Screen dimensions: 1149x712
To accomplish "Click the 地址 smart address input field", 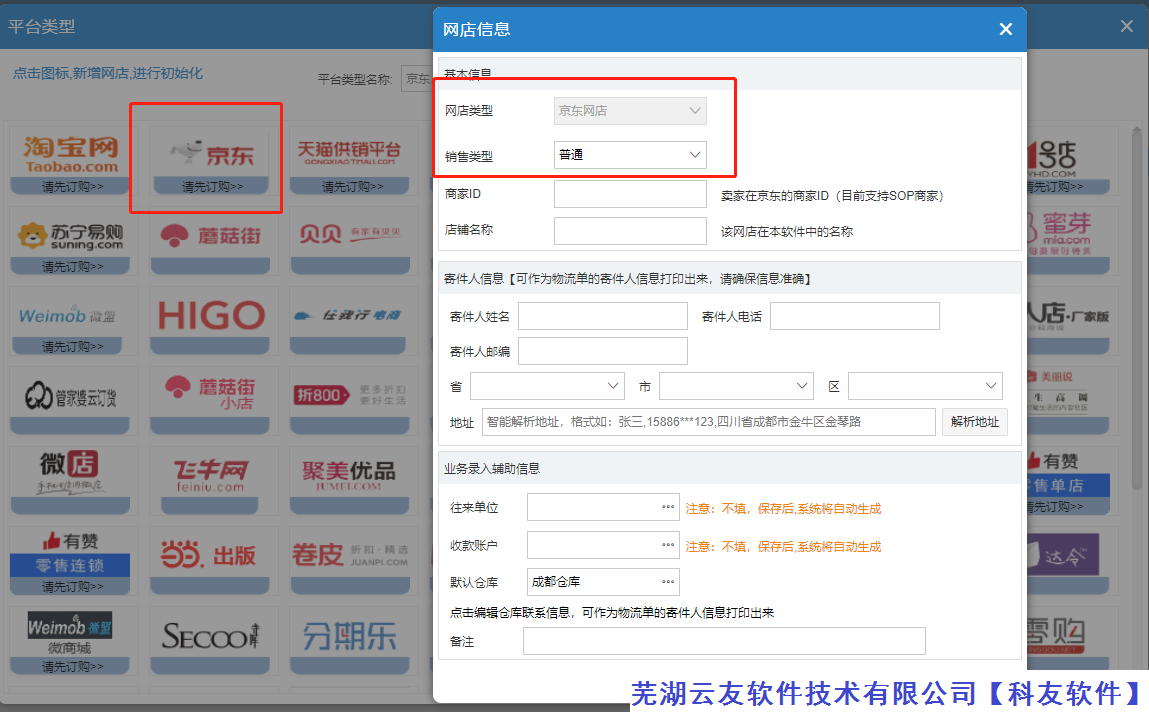I will 709,422.
